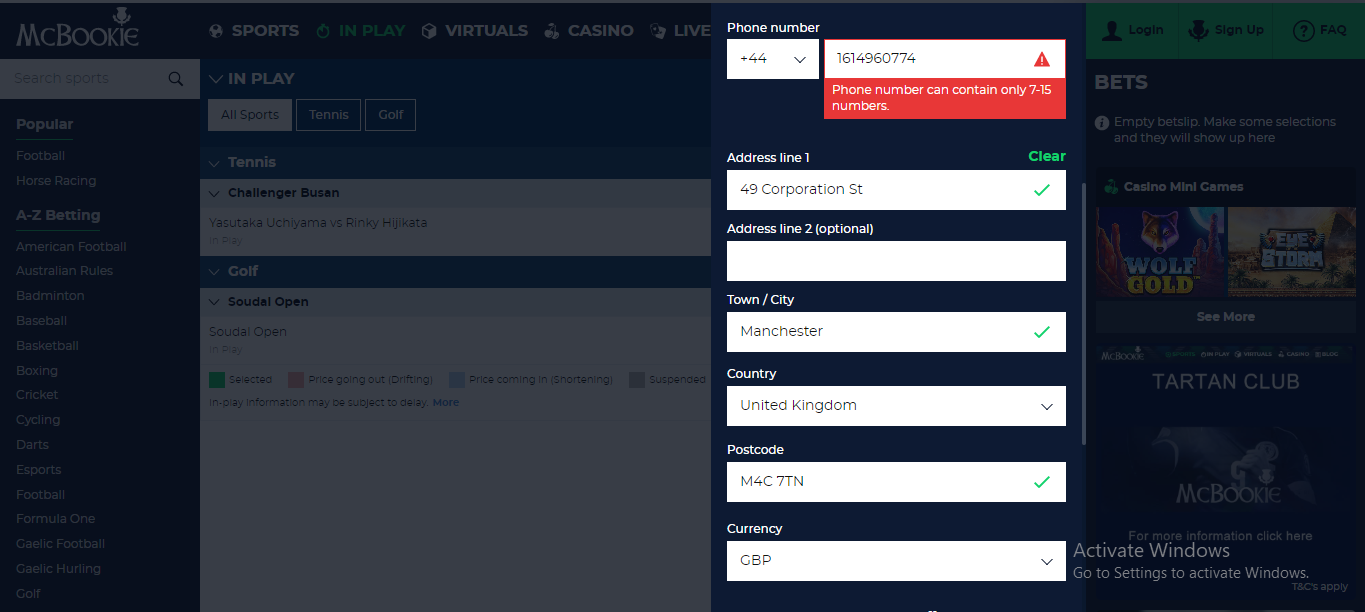The width and height of the screenshot is (1365, 612).
Task: Open the CASINO nav menu
Action: pos(589,31)
